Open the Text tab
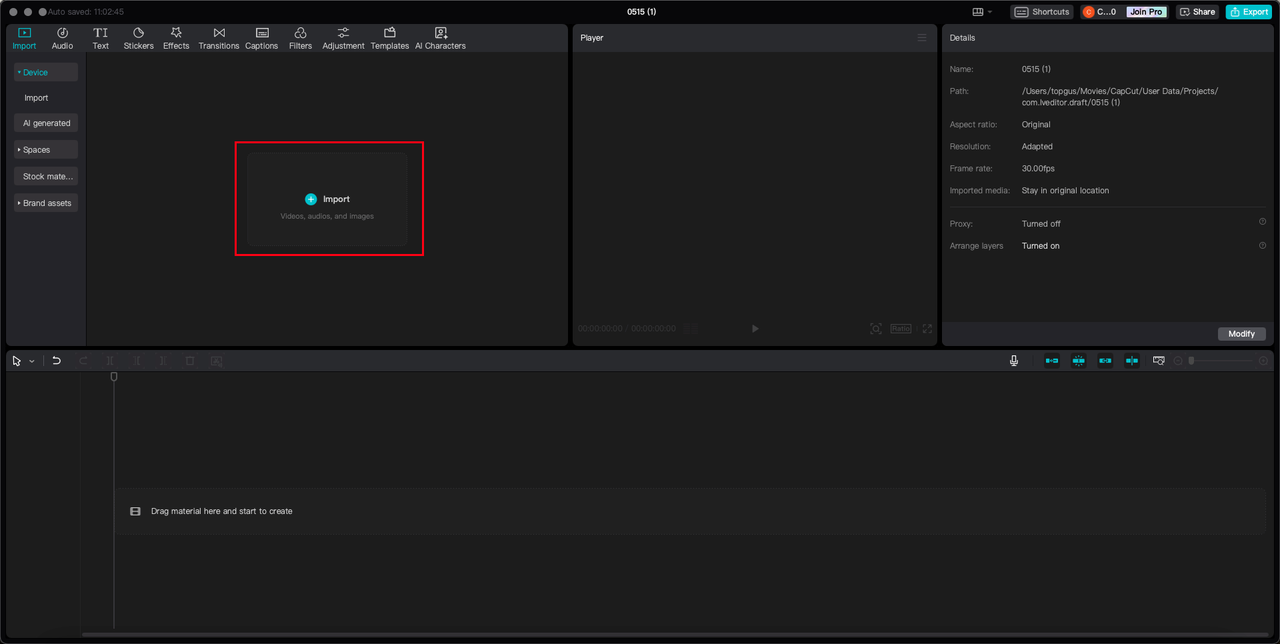The height and width of the screenshot is (644, 1280). point(101,38)
